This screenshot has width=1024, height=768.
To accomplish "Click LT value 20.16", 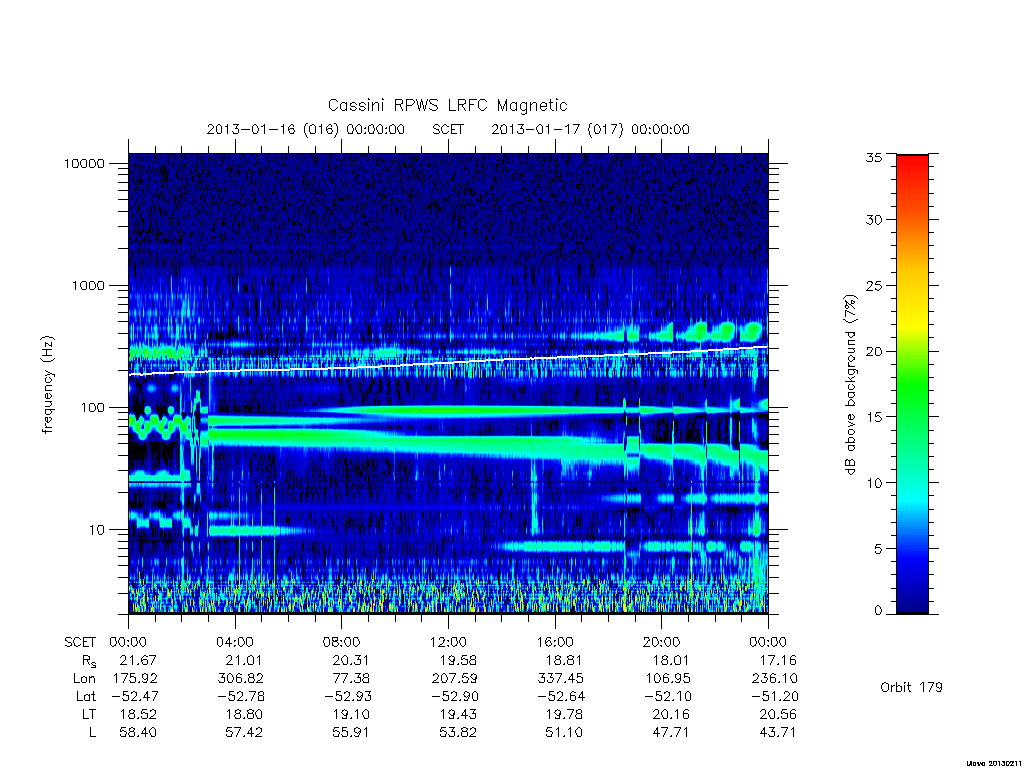I will click(671, 714).
